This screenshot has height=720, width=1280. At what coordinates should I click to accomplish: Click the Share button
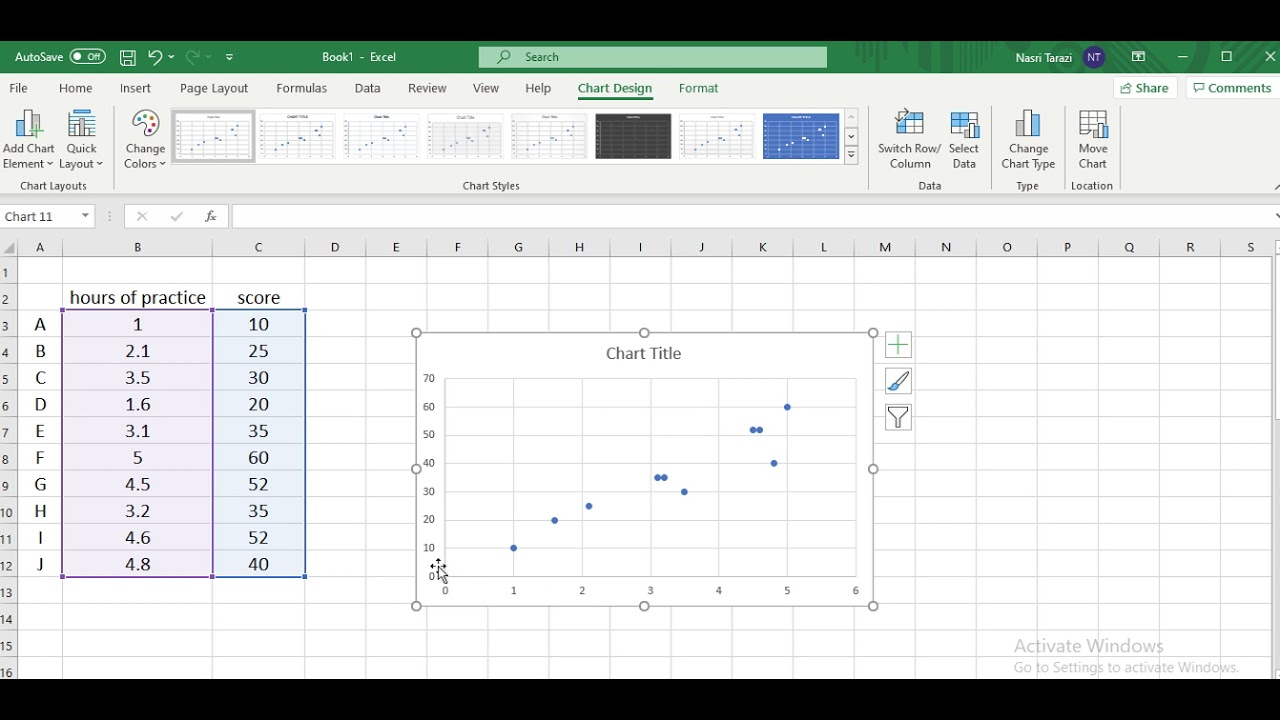[1144, 88]
